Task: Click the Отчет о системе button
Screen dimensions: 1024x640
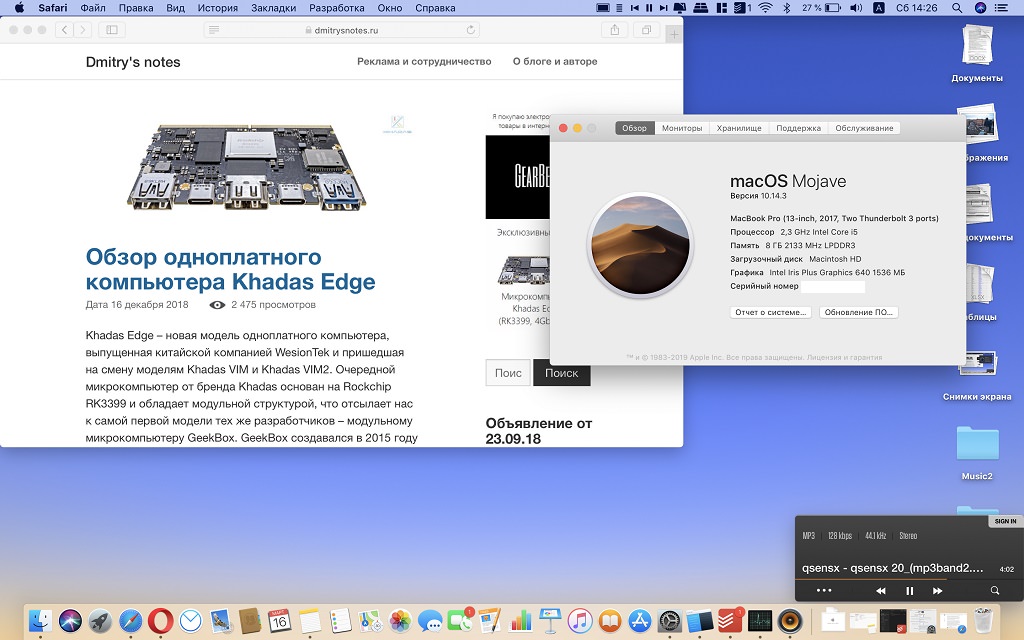Action: click(770, 312)
